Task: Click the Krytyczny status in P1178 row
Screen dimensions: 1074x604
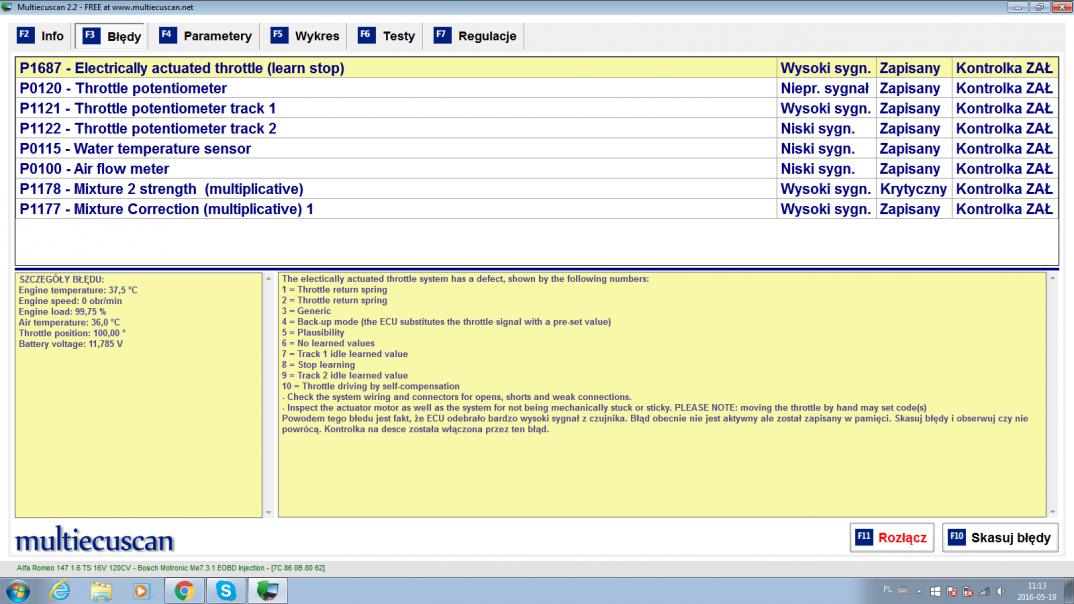Action: 913,189
